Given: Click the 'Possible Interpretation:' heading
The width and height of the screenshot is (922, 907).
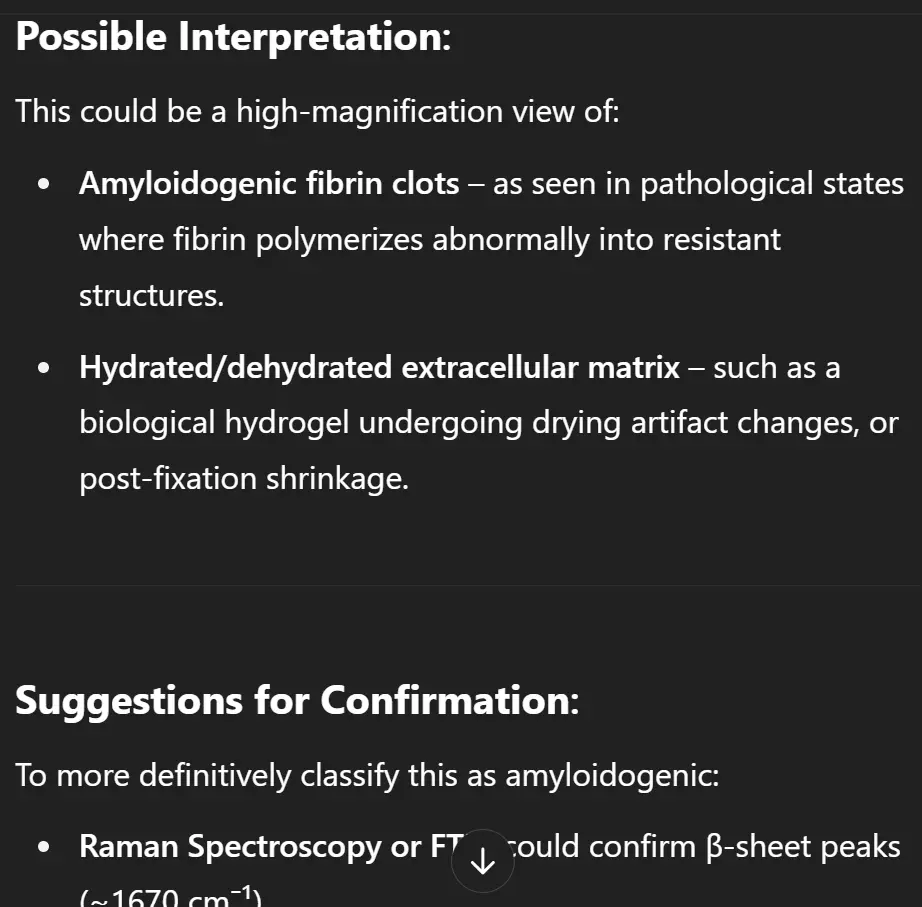Looking at the screenshot, I should (x=233, y=37).
